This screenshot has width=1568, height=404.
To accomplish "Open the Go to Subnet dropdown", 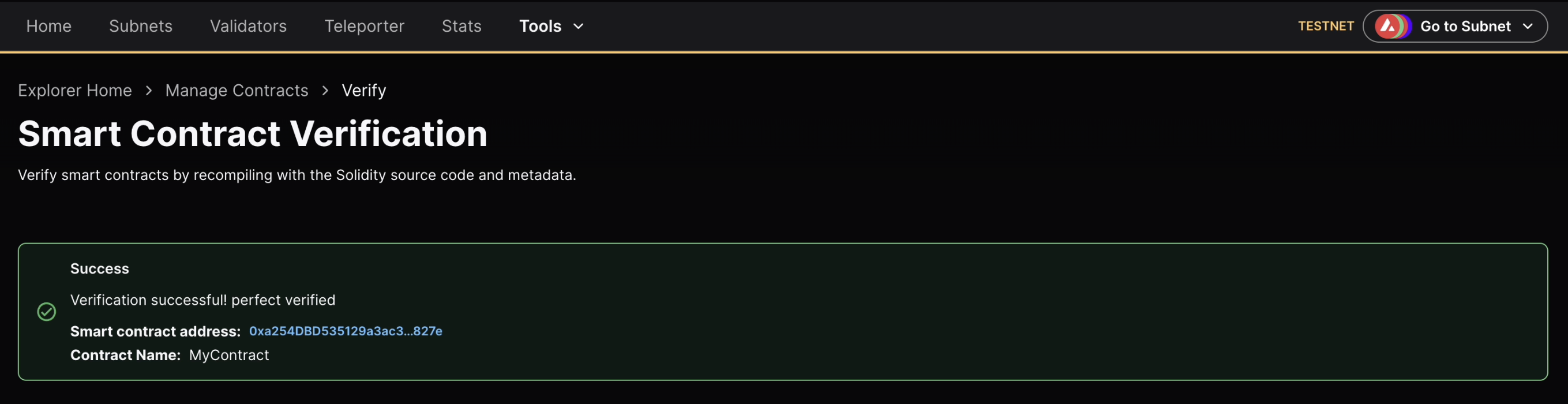I will coord(1465,26).
